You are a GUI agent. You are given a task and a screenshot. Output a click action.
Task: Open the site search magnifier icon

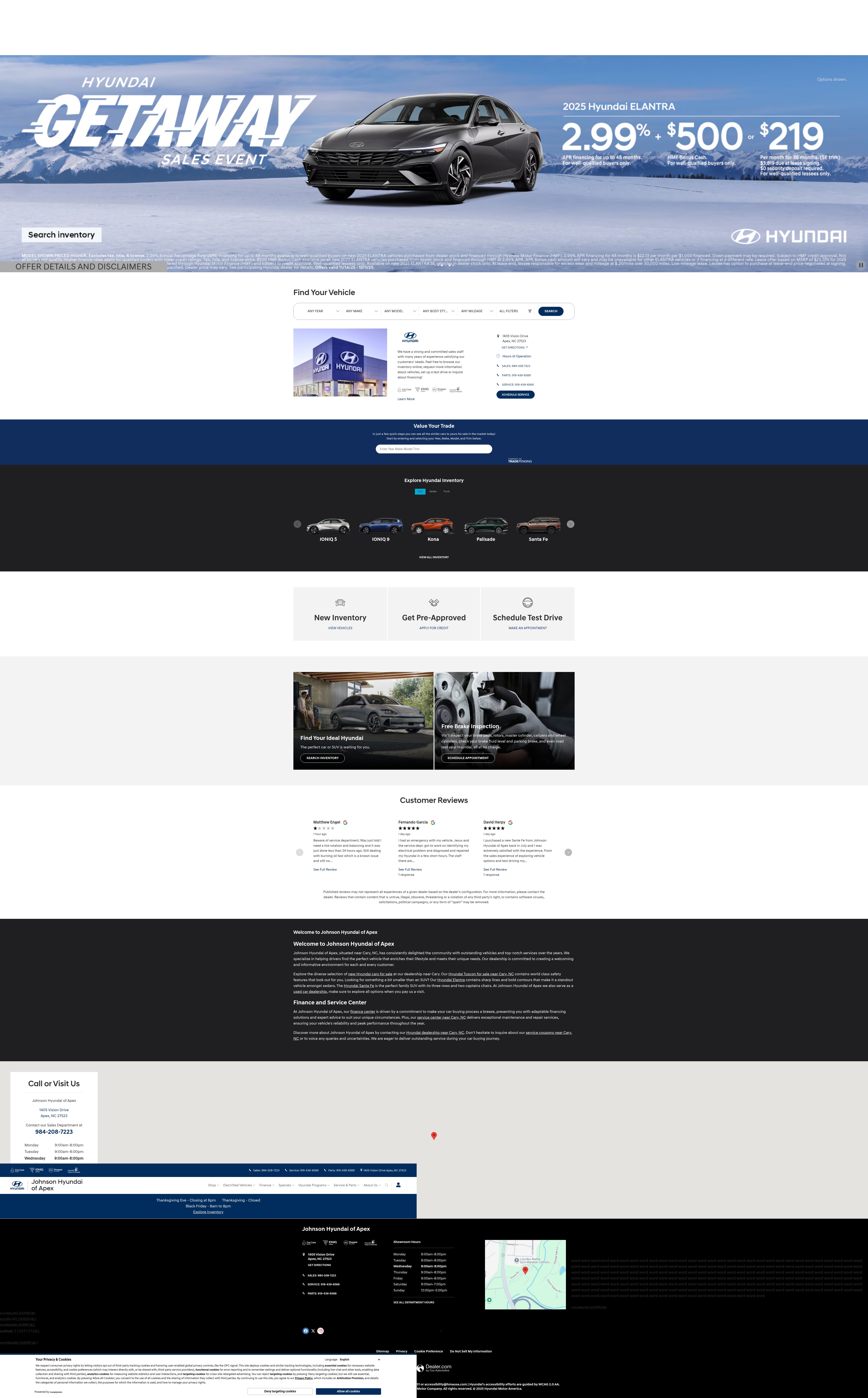click(x=386, y=1185)
